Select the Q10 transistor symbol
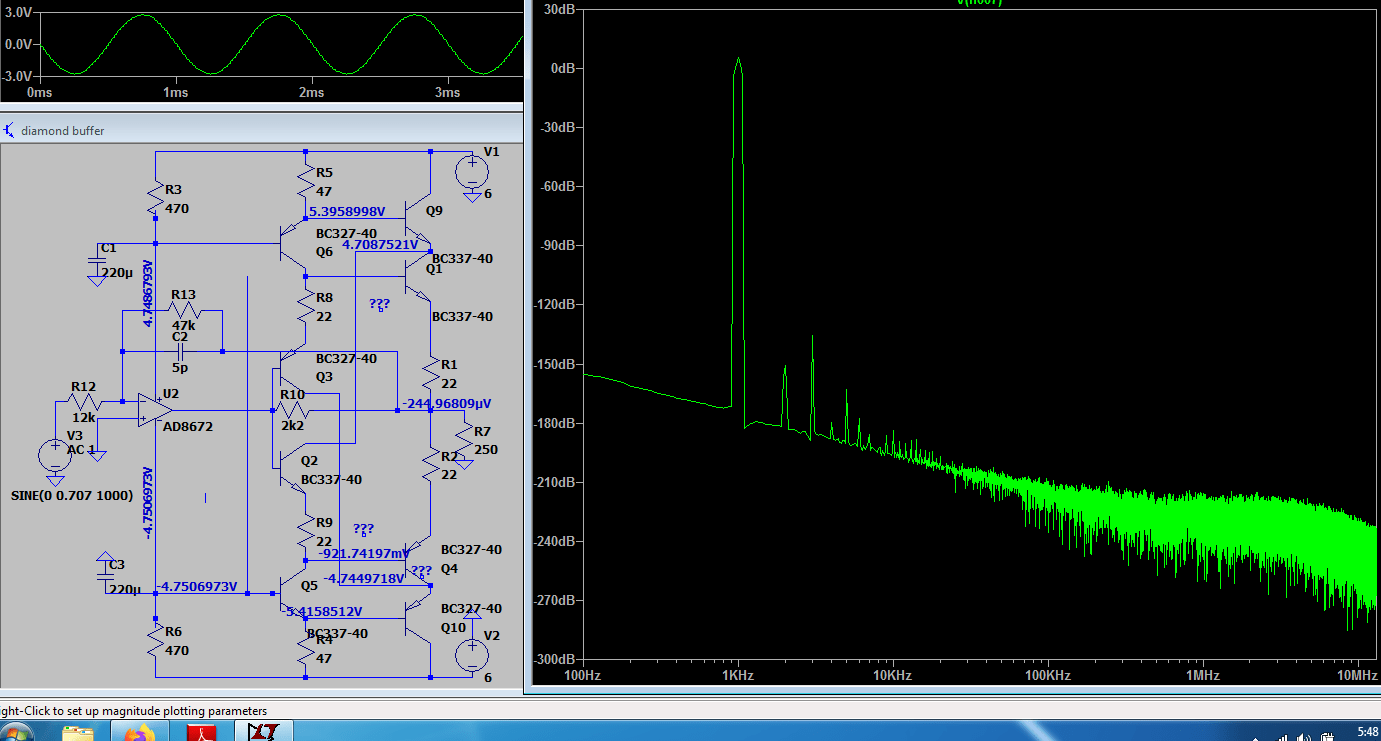Screen dimensions: 1381x741 point(419,618)
